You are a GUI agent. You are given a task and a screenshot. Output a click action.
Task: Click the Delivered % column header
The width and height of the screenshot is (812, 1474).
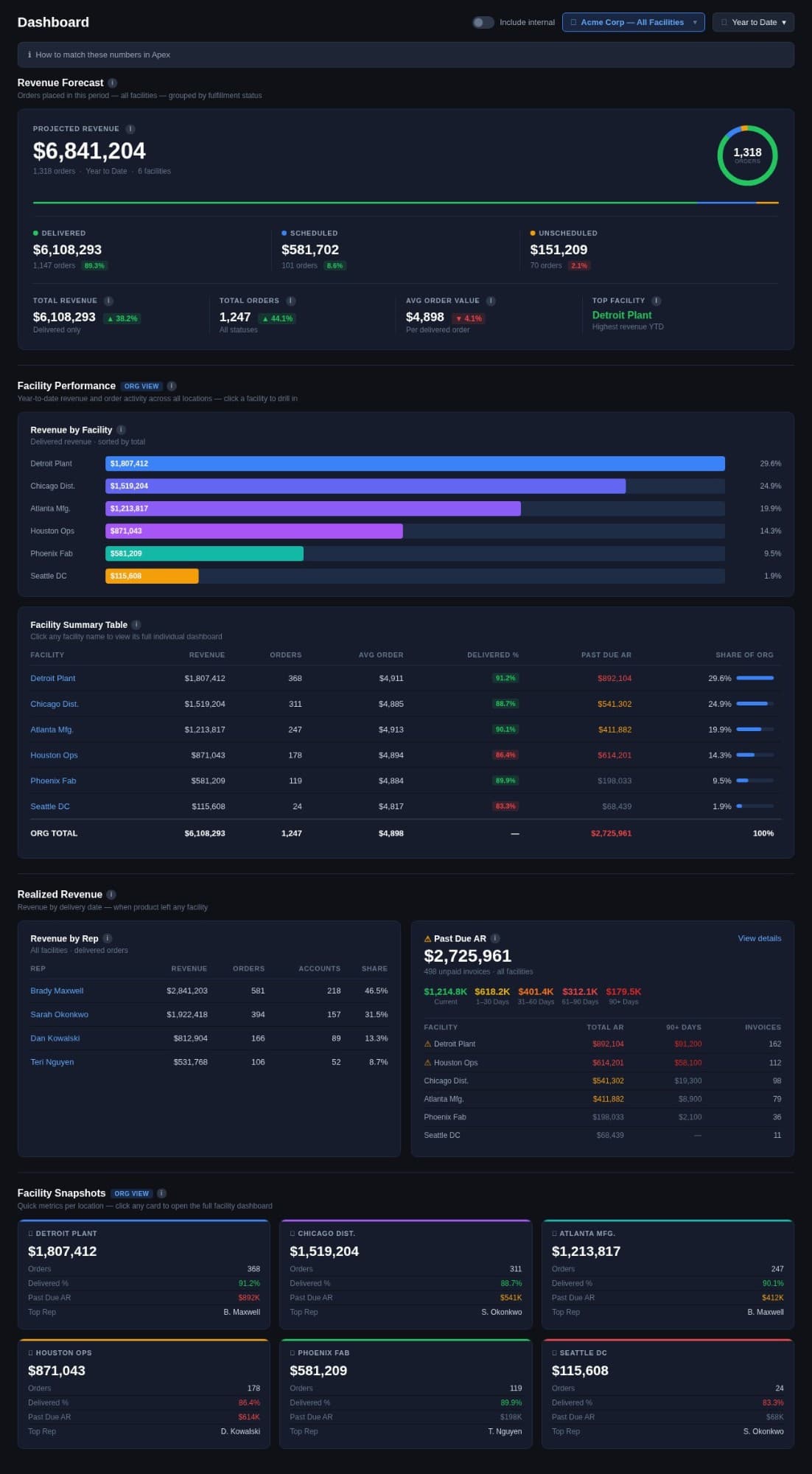[493, 655]
